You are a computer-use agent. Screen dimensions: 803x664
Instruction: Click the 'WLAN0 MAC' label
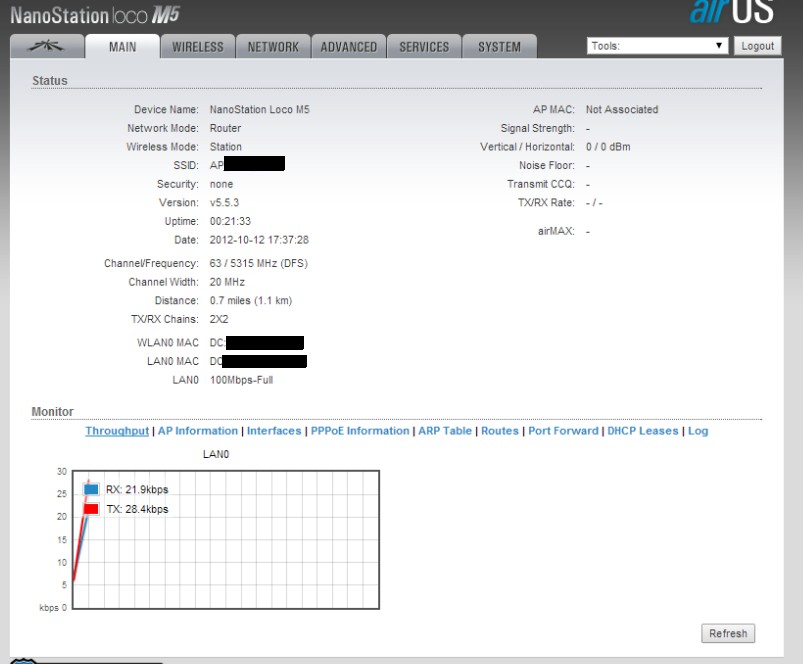[167, 342]
